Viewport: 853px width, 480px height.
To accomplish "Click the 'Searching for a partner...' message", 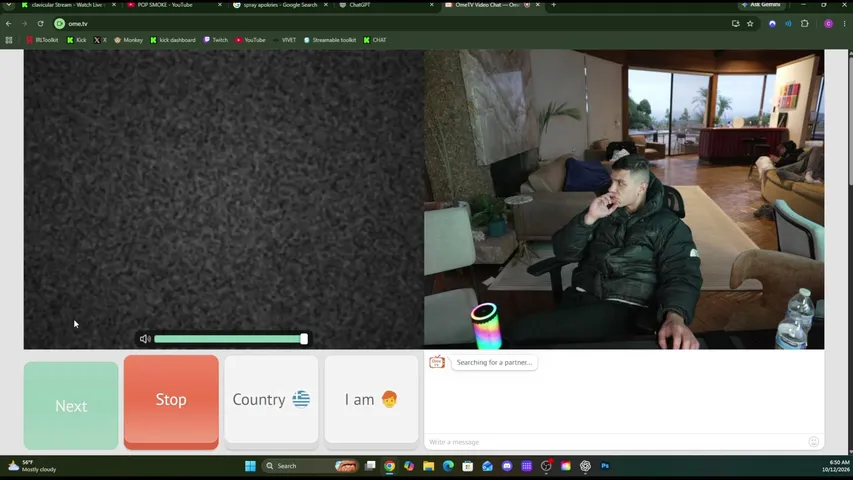I will (494, 362).
